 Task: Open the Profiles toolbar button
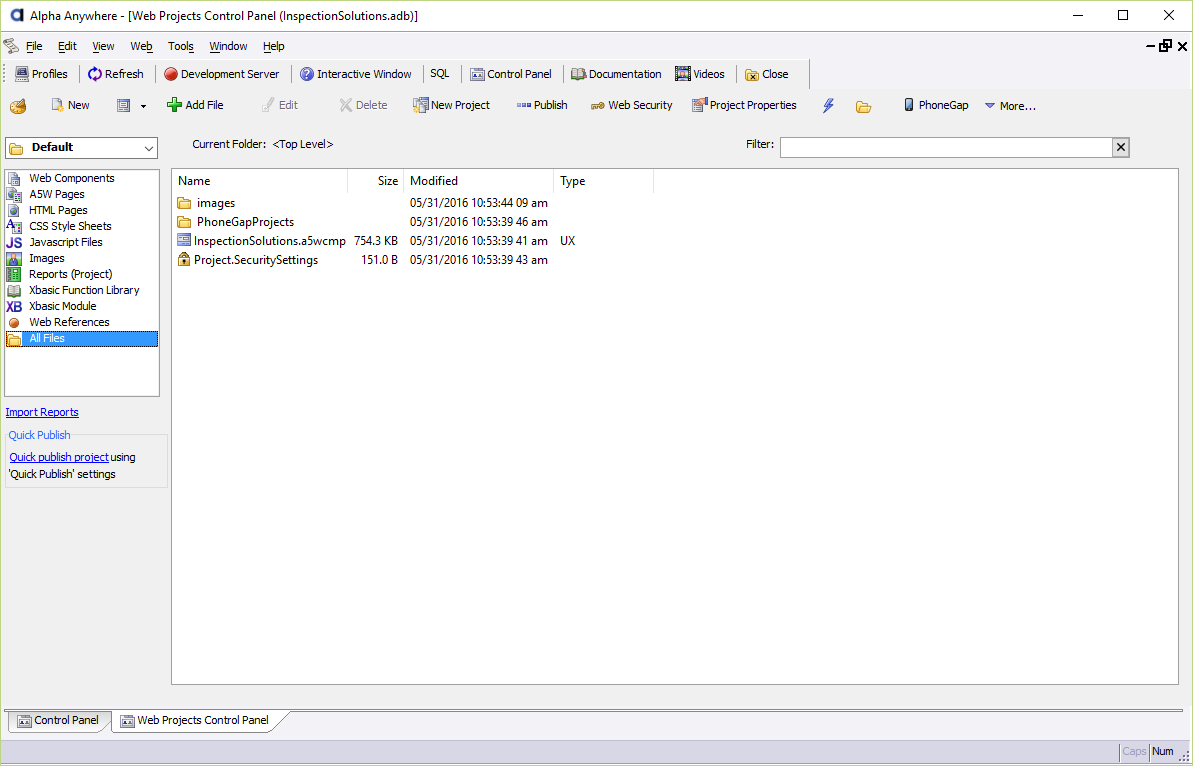pyautogui.click(x=41, y=74)
